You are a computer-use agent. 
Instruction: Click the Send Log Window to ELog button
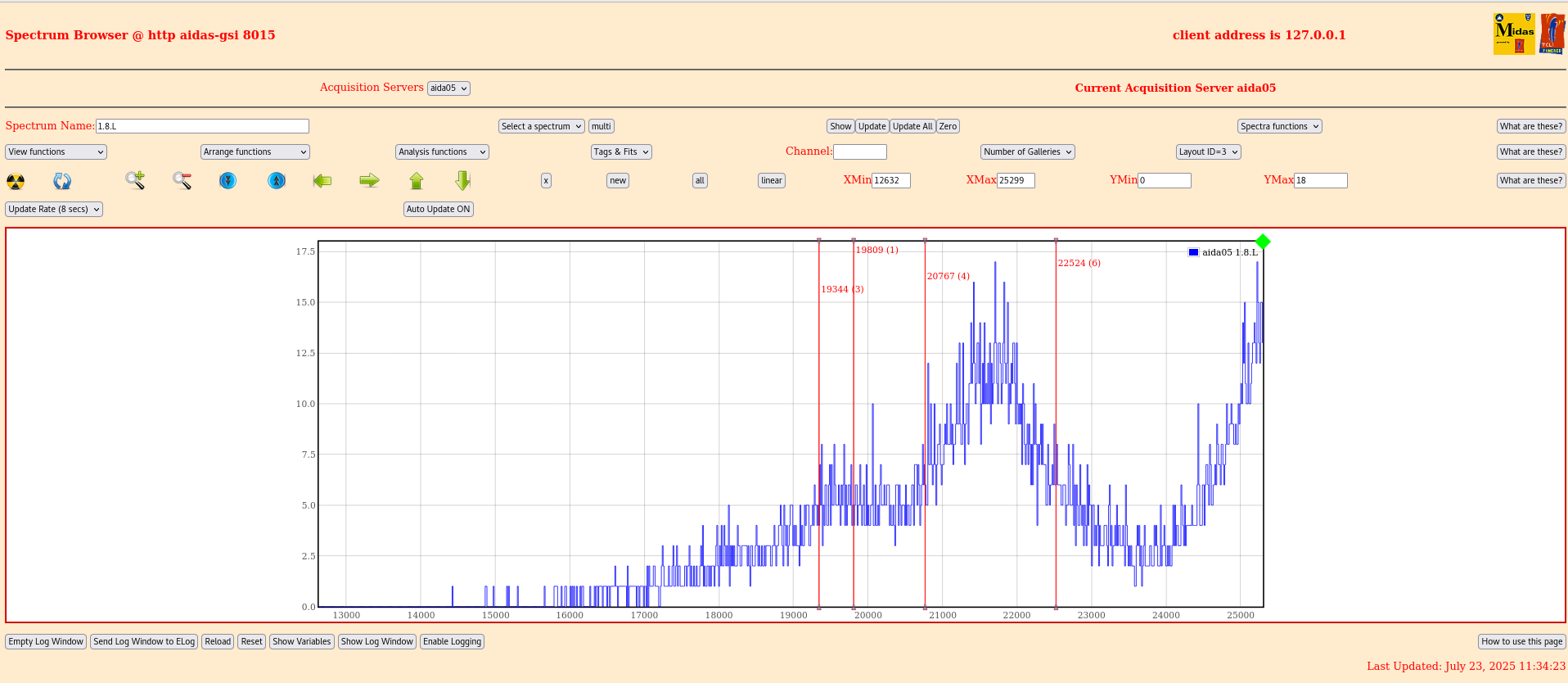point(144,641)
